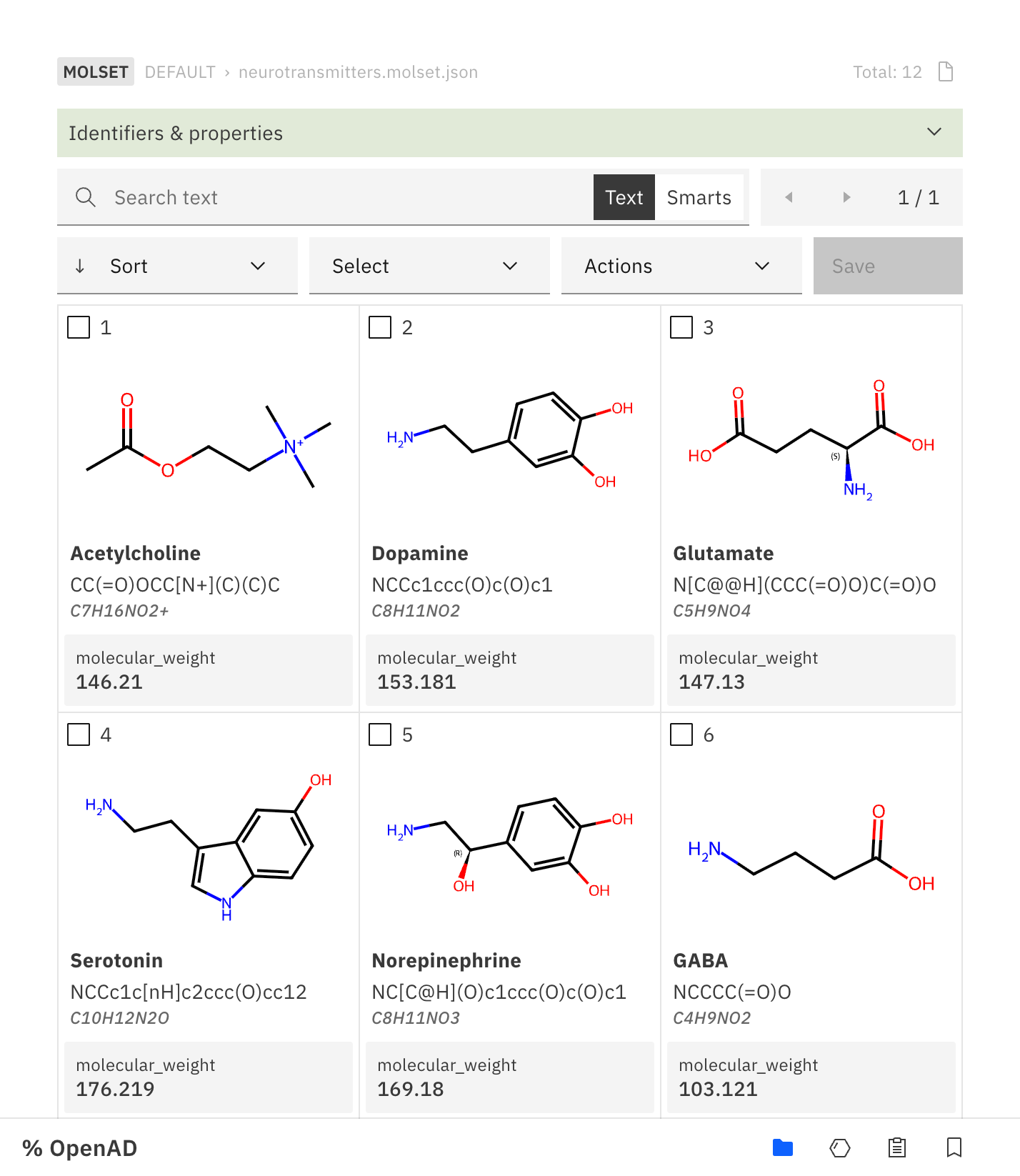The image size is (1020, 1176).
Task: Open the GABA structure image
Action: point(811,847)
